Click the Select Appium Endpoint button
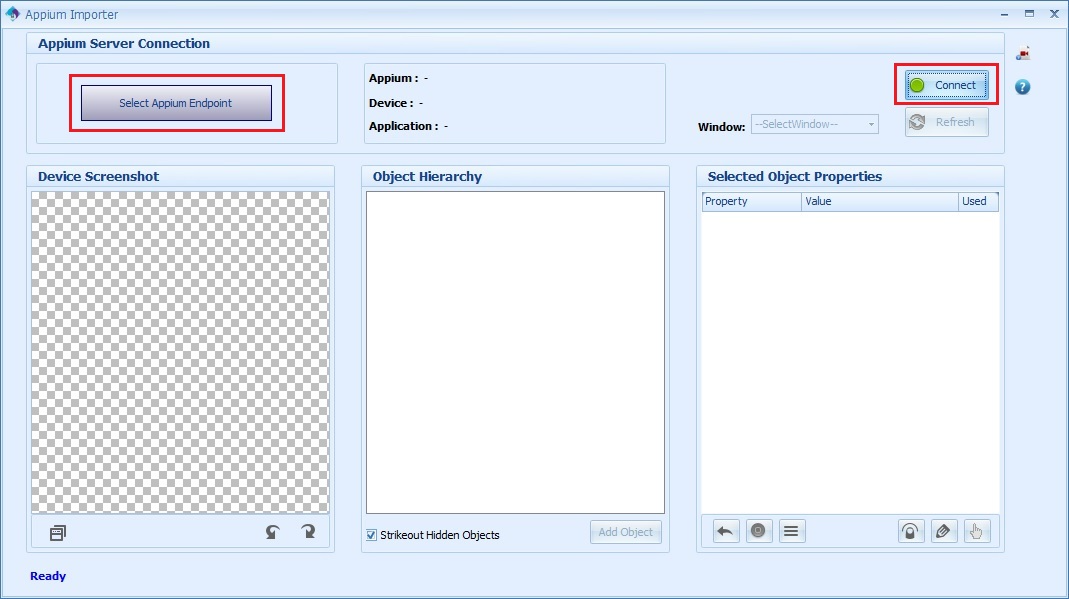The height and width of the screenshot is (599, 1069). point(176,103)
